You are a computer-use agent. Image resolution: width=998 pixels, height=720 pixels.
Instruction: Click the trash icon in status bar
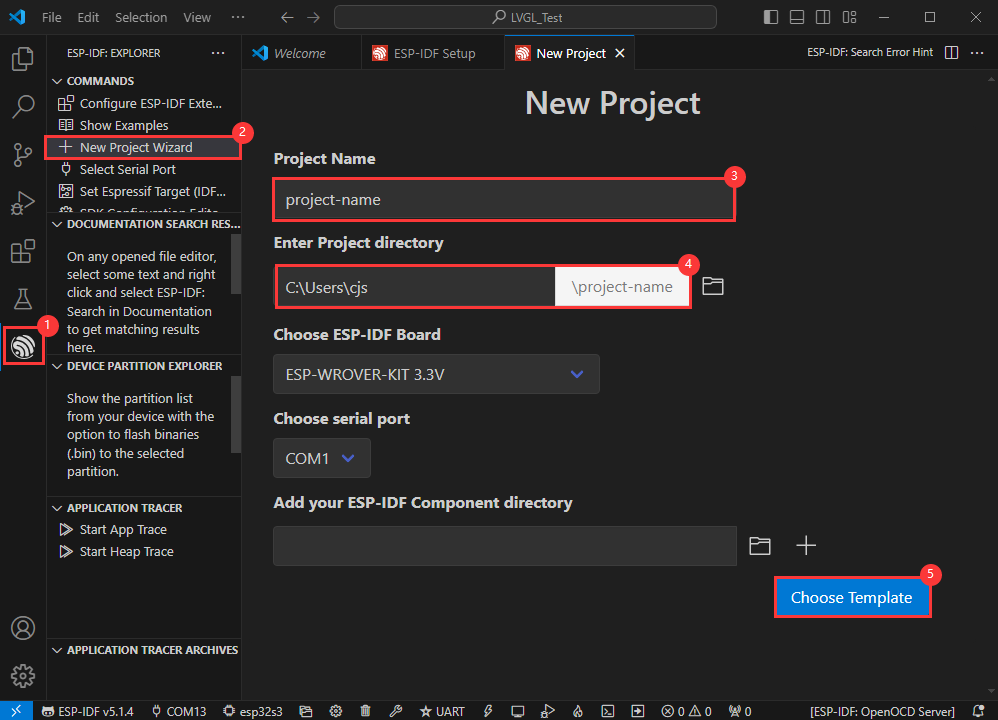tap(365, 711)
